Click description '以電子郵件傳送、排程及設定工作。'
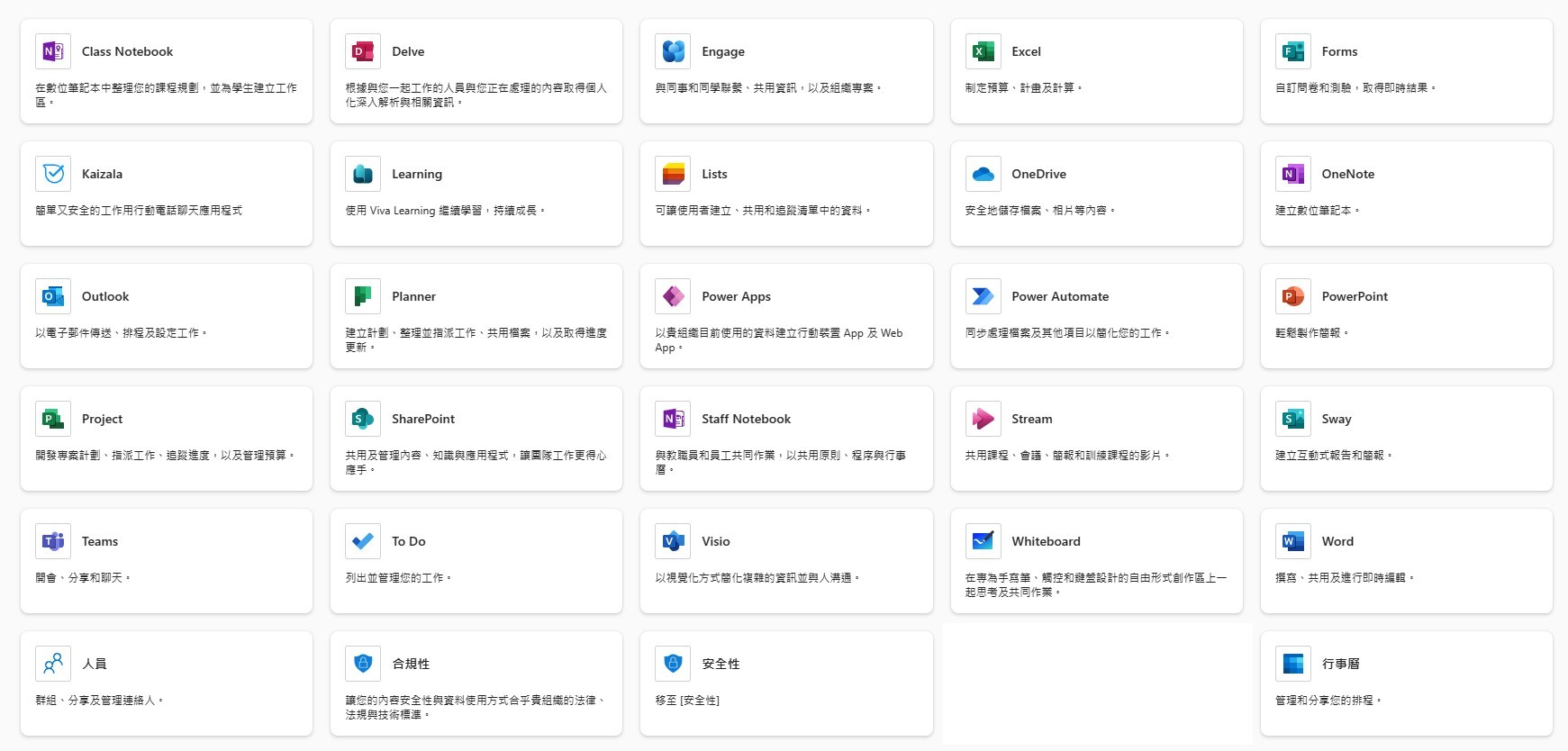The height and width of the screenshot is (751, 1568). point(122,333)
